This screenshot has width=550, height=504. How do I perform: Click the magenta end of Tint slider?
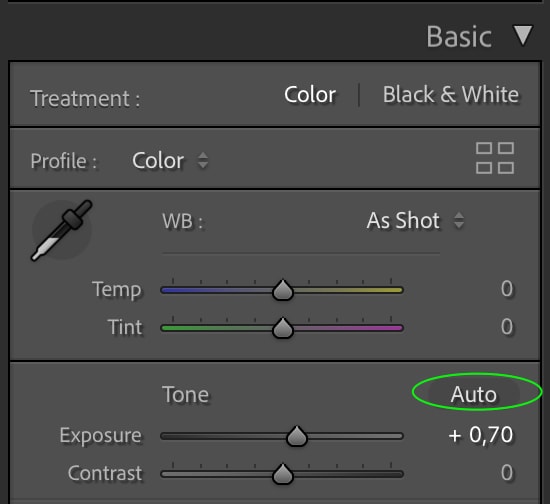395,328
